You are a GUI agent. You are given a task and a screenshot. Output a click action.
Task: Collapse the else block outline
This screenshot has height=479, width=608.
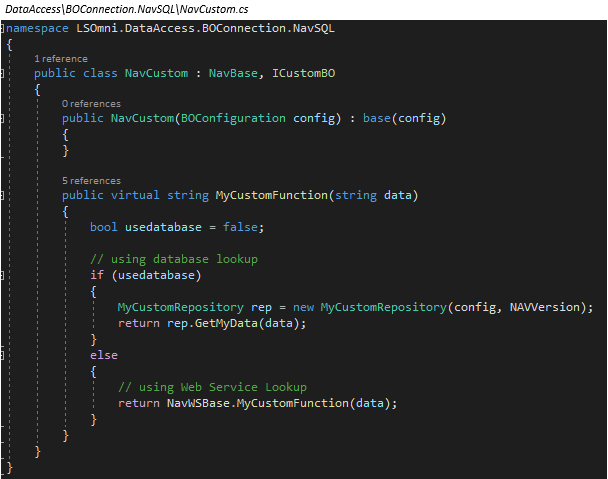[x=4, y=354]
